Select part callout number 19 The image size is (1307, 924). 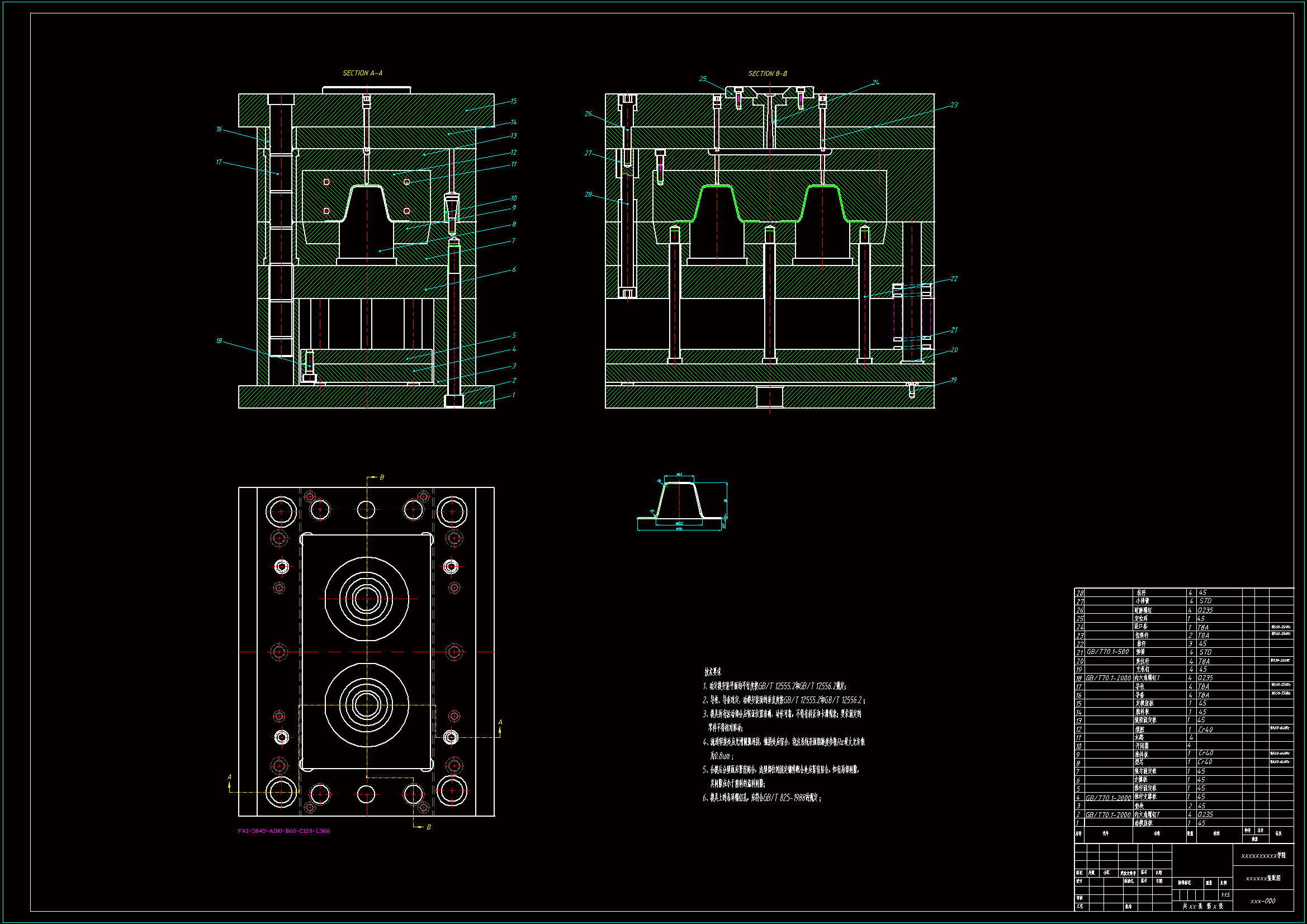click(x=954, y=380)
